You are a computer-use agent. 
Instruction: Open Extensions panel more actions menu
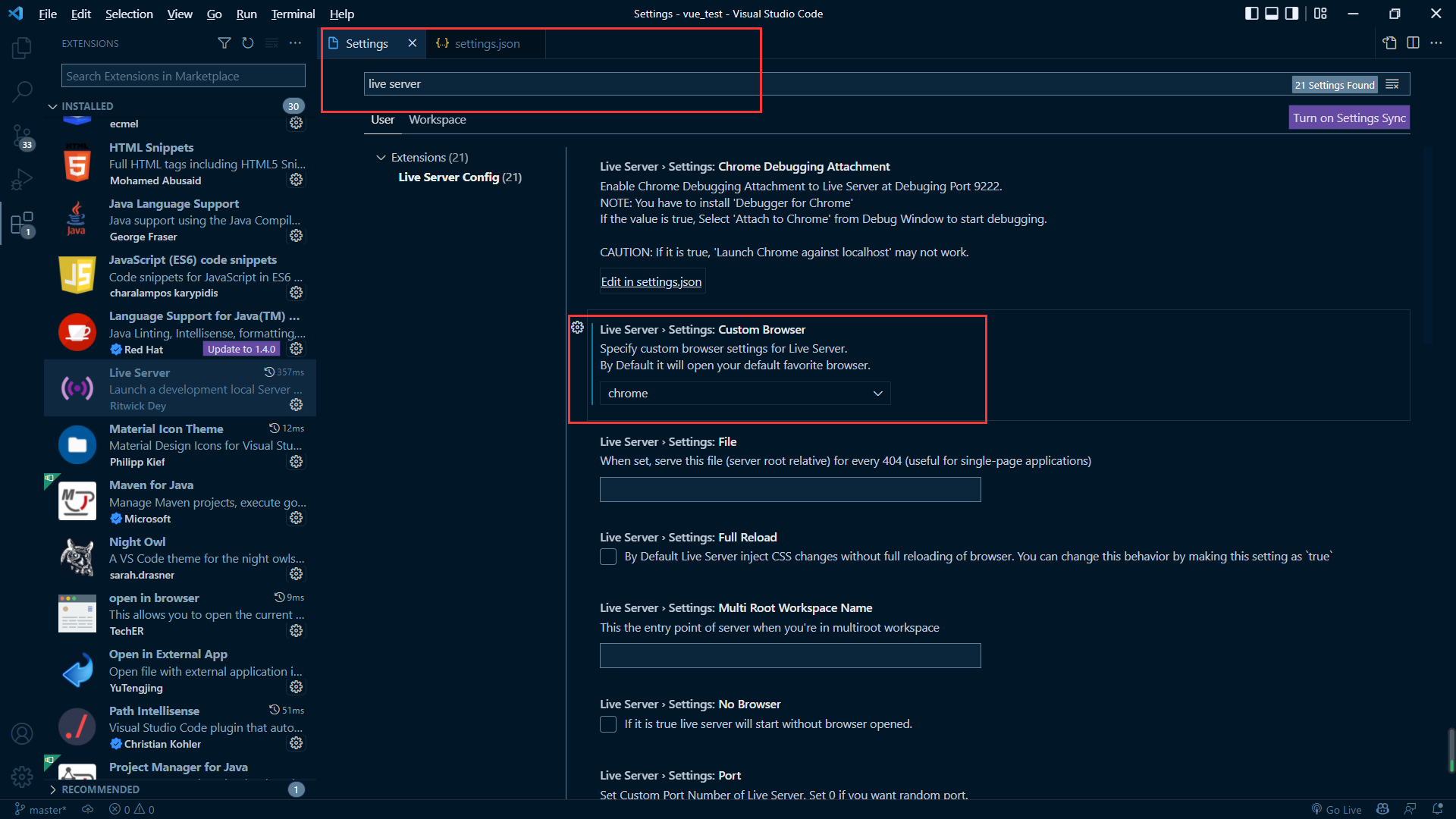(x=295, y=43)
